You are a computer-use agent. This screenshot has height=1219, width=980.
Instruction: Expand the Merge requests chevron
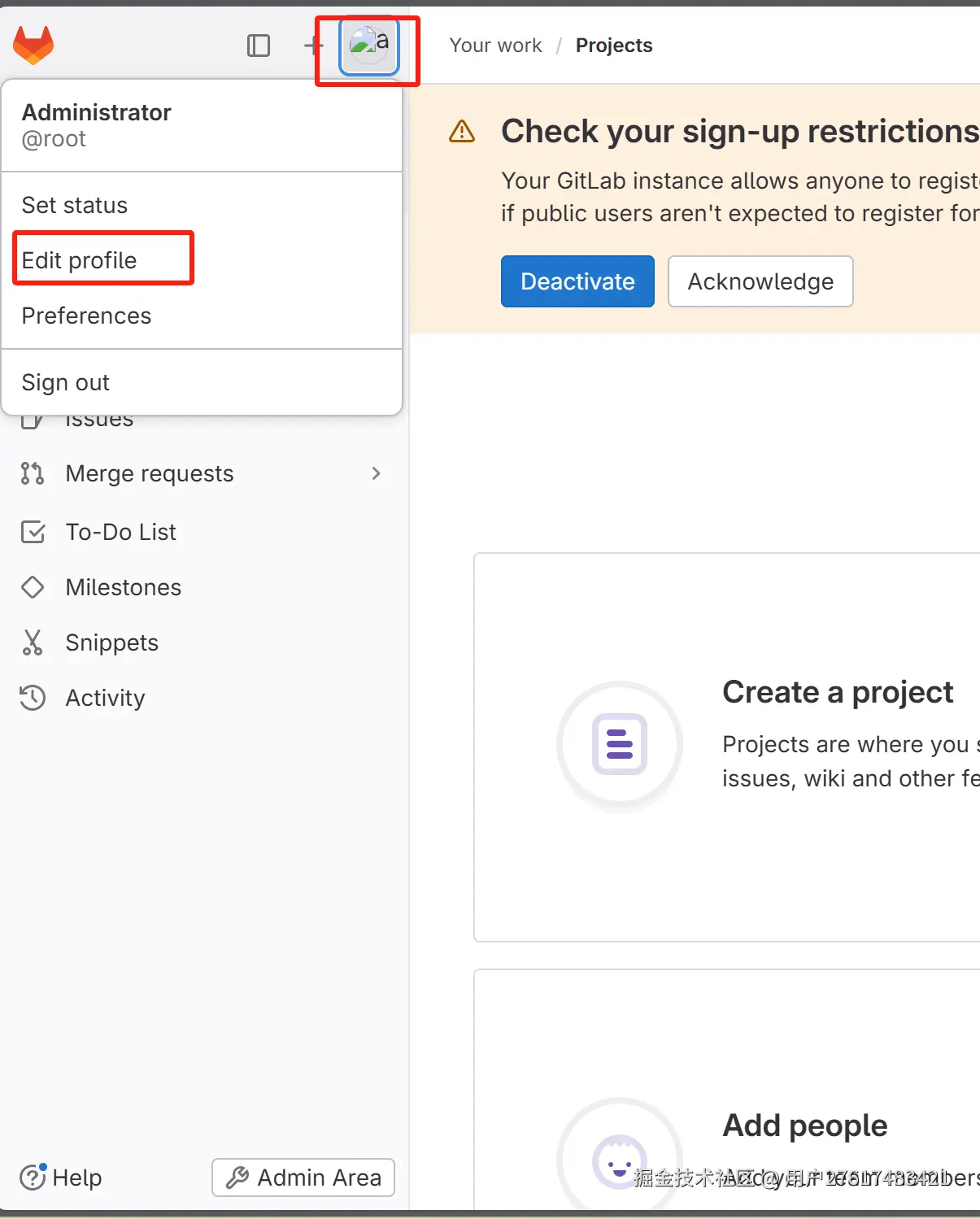(x=376, y=473)
